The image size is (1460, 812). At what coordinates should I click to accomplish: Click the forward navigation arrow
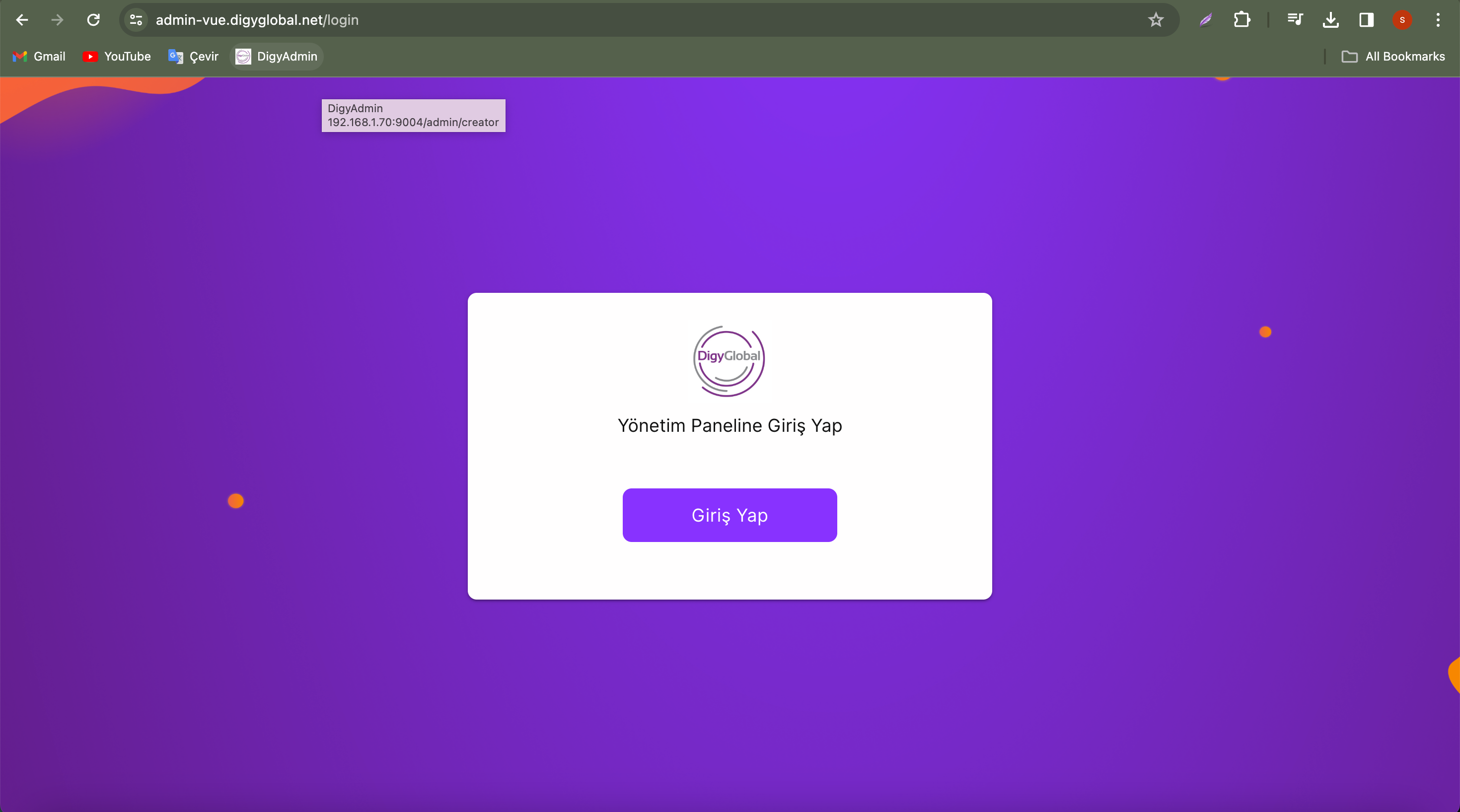[57, 20]
